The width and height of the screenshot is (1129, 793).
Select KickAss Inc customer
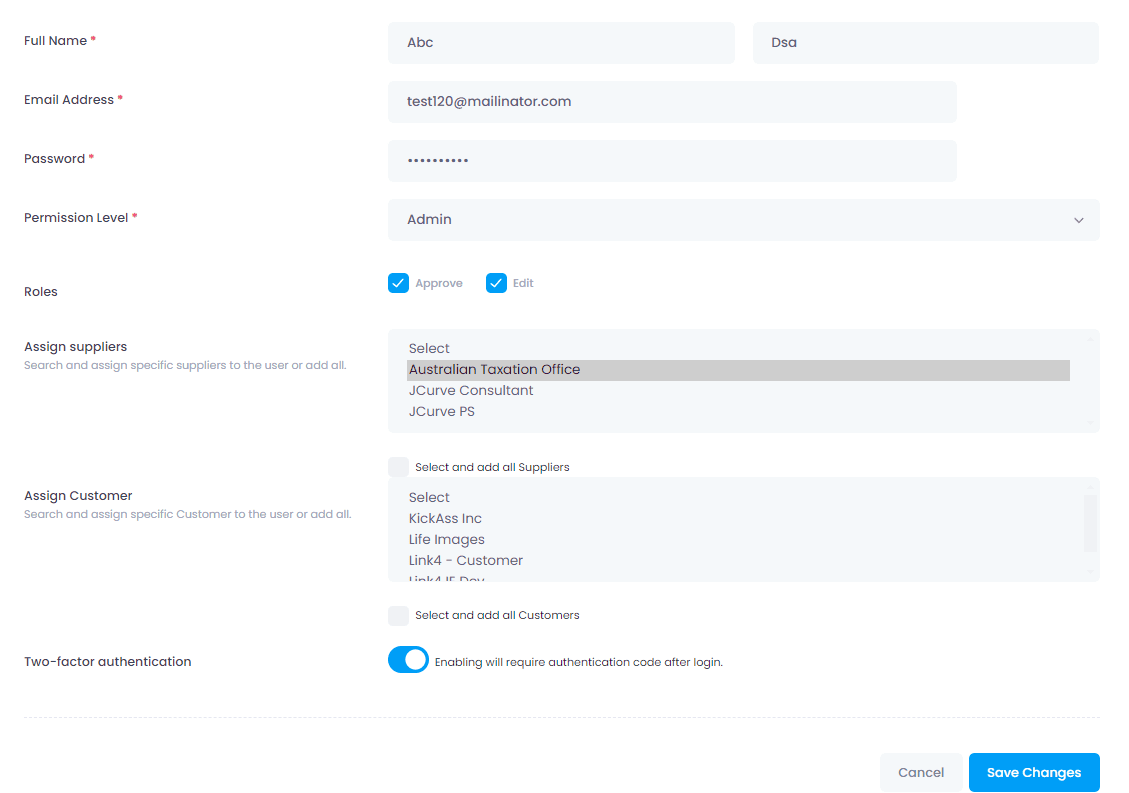point(445,518)
